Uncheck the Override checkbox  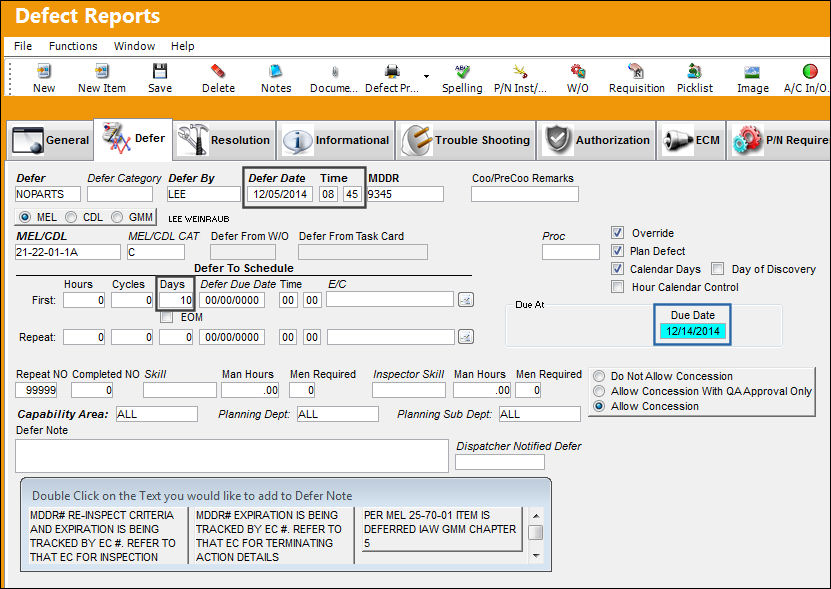click(x=617, y=233)
